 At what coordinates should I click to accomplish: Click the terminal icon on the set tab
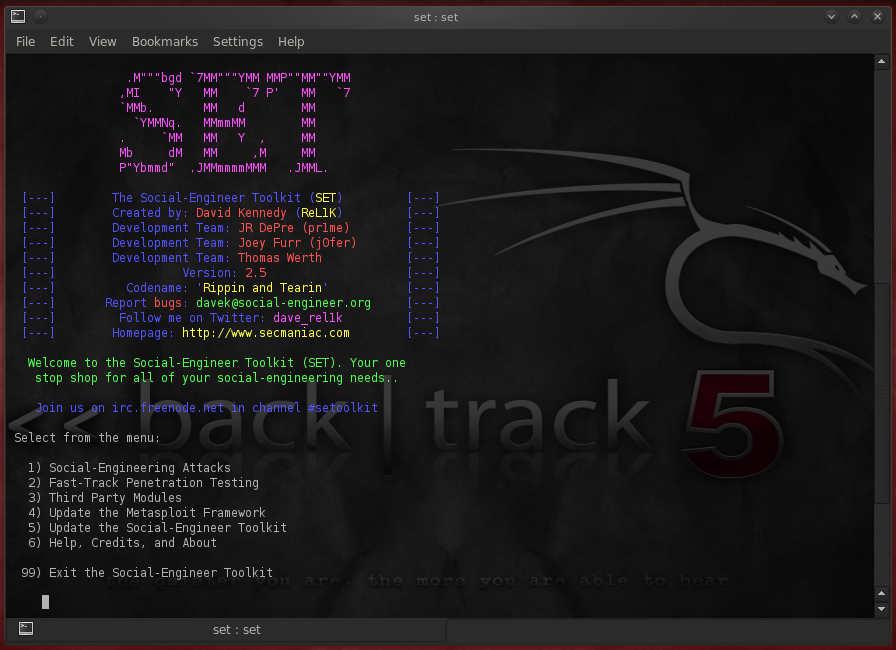point(25,629)
